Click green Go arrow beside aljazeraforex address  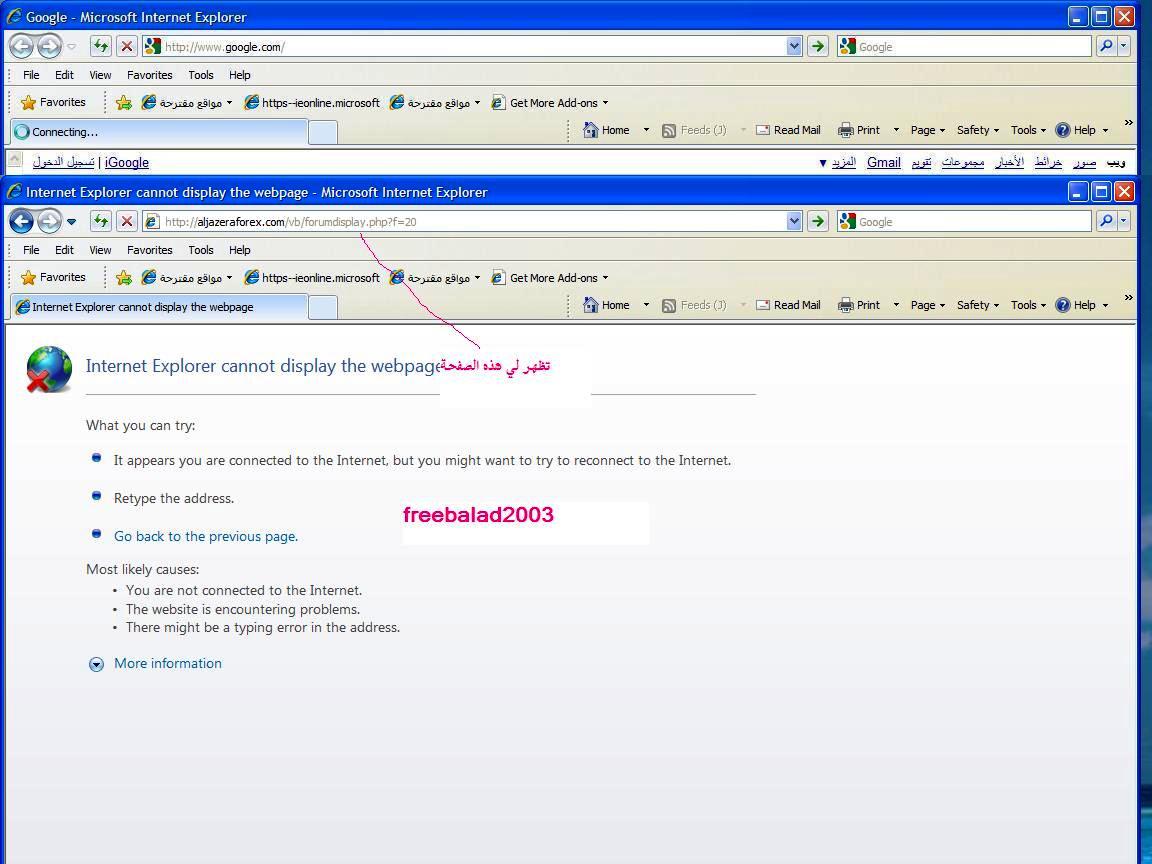click(818, 221)
